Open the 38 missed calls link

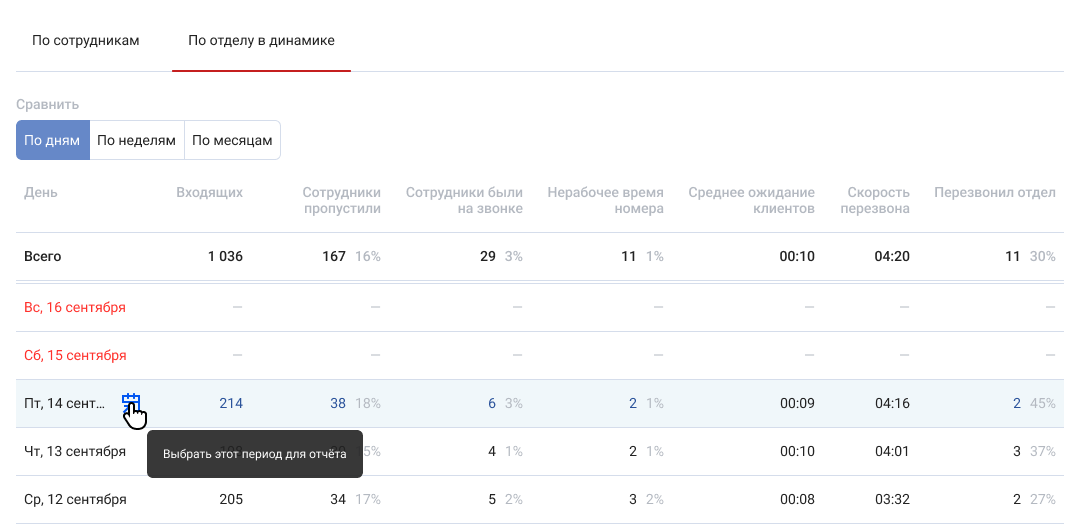click(338, 404)
